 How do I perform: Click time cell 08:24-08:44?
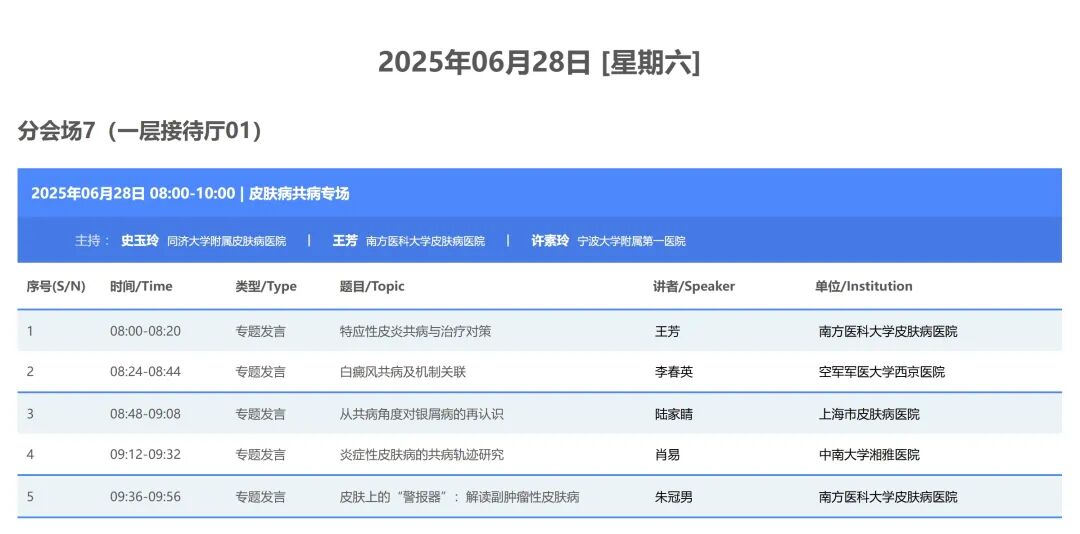(145, 372)
